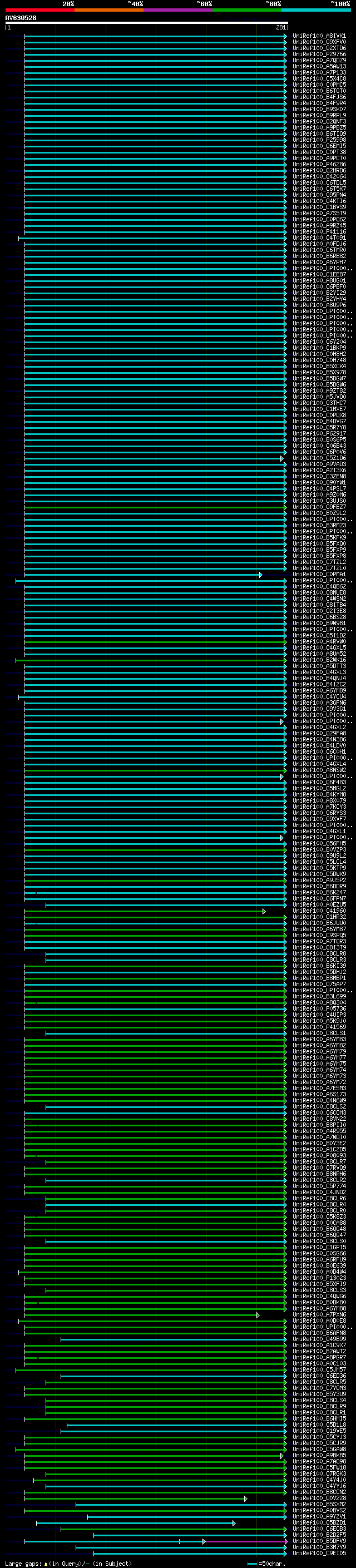The image size is (356, 1568).
Task: Click the white query sequence ruler bar
Action: pyautogui.click(x=146, y=22)
